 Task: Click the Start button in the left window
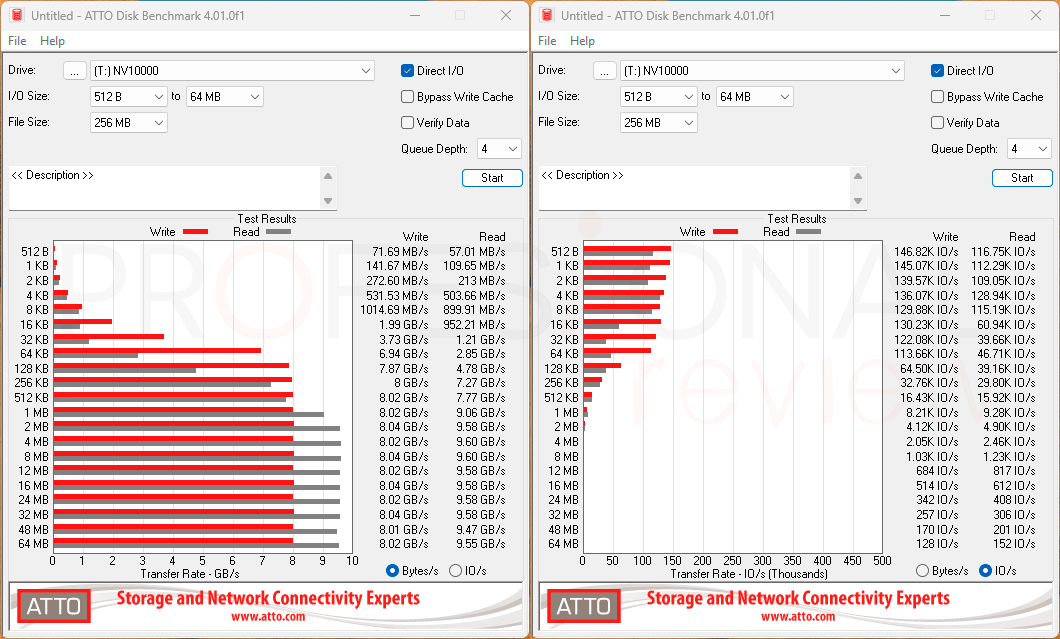492,178
